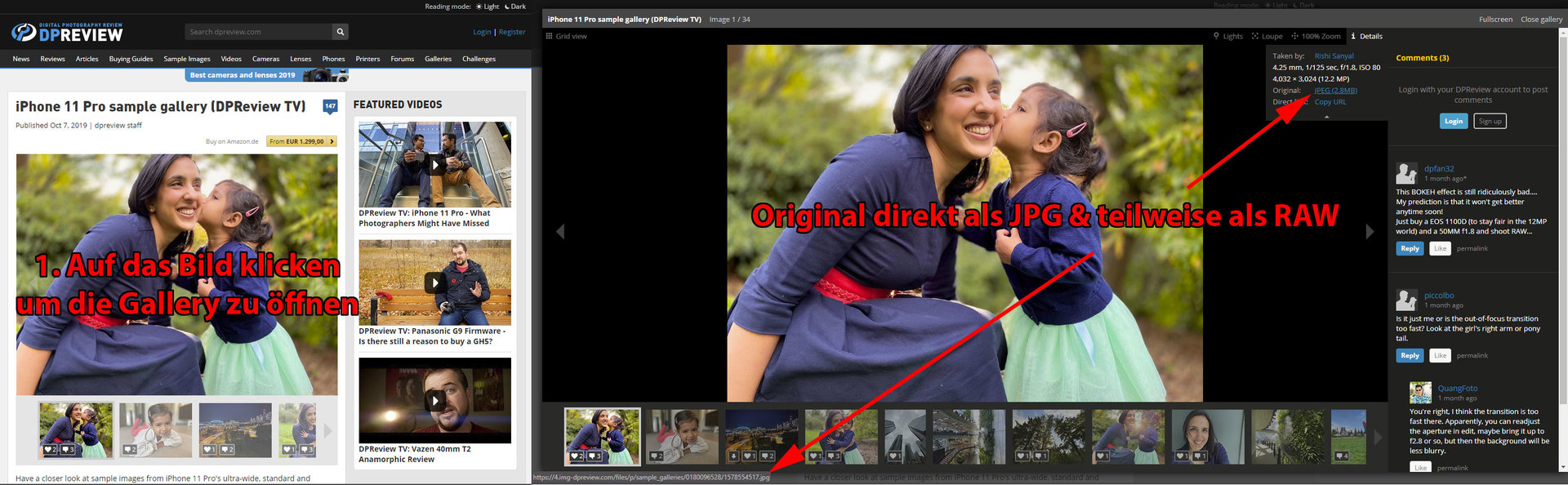Open the first article thumbnail of mother and child
The height and width of the screenshot is (485, 1568).
[76, 429]
